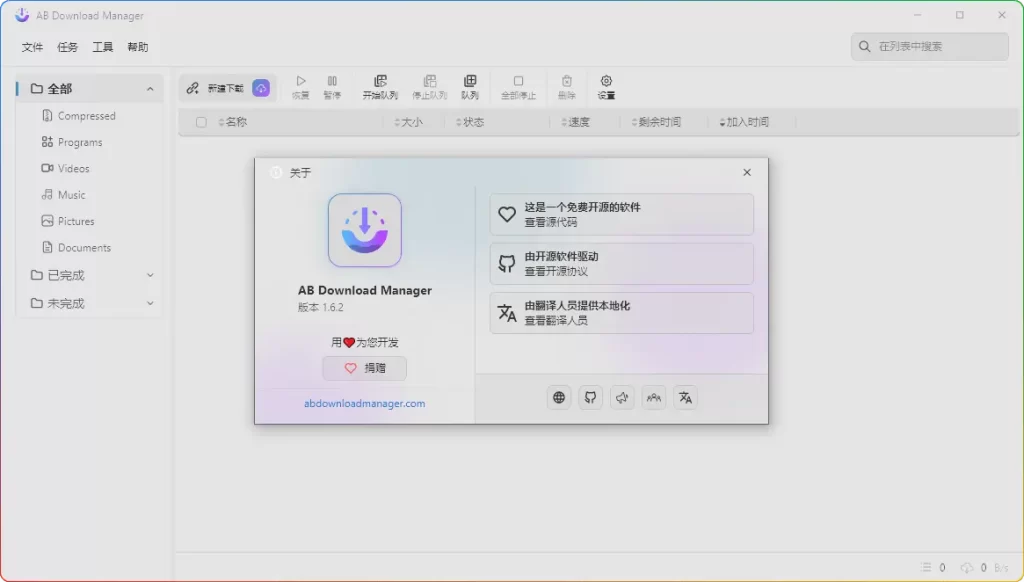The height and width of the screenshot is (582, 1024).
Task: Close the 关于 About dialog
Action: click(x=747, y=172)
